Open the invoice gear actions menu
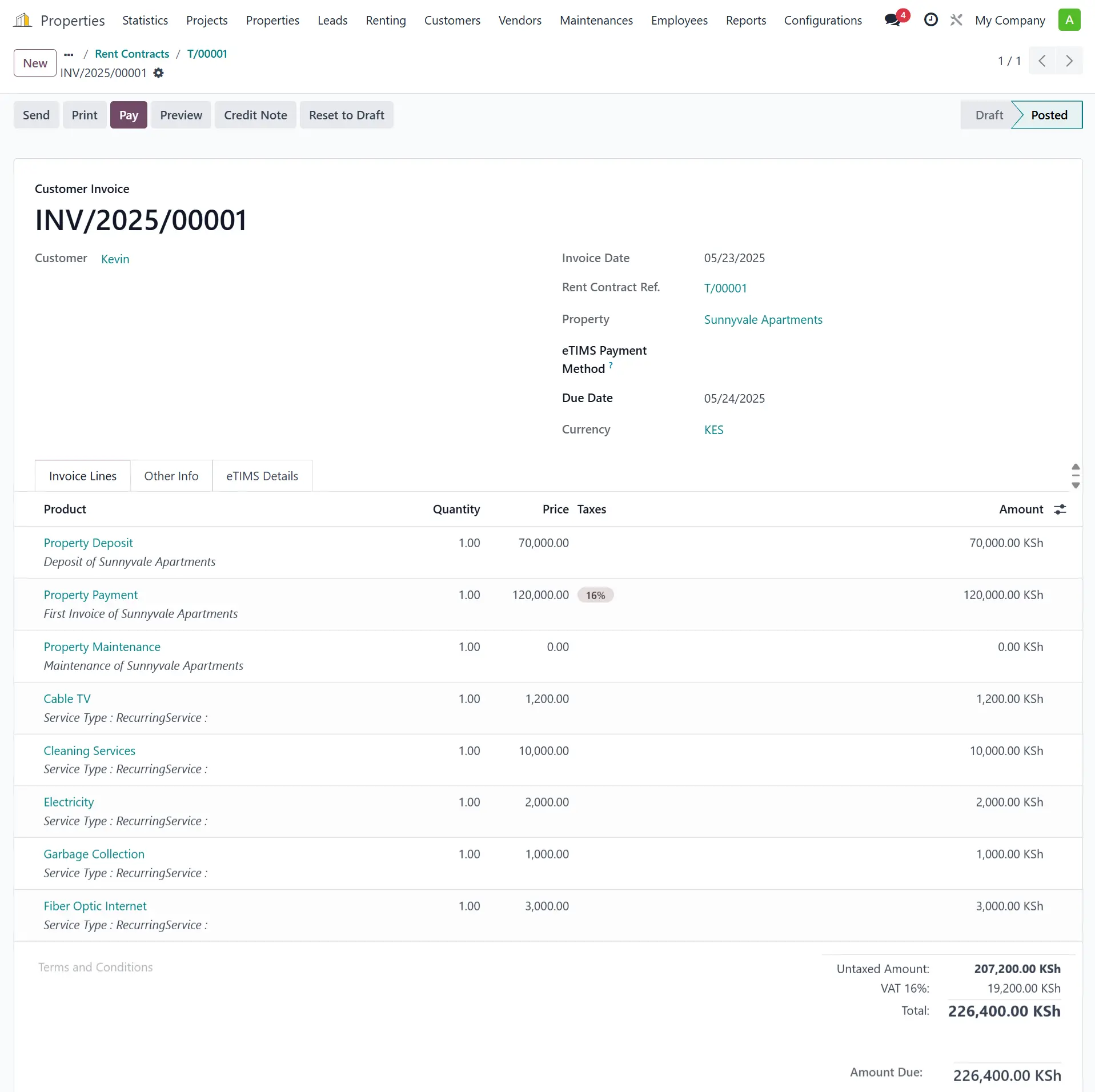The width and height of the screenshot is (1095, 1092). [159, 73]
